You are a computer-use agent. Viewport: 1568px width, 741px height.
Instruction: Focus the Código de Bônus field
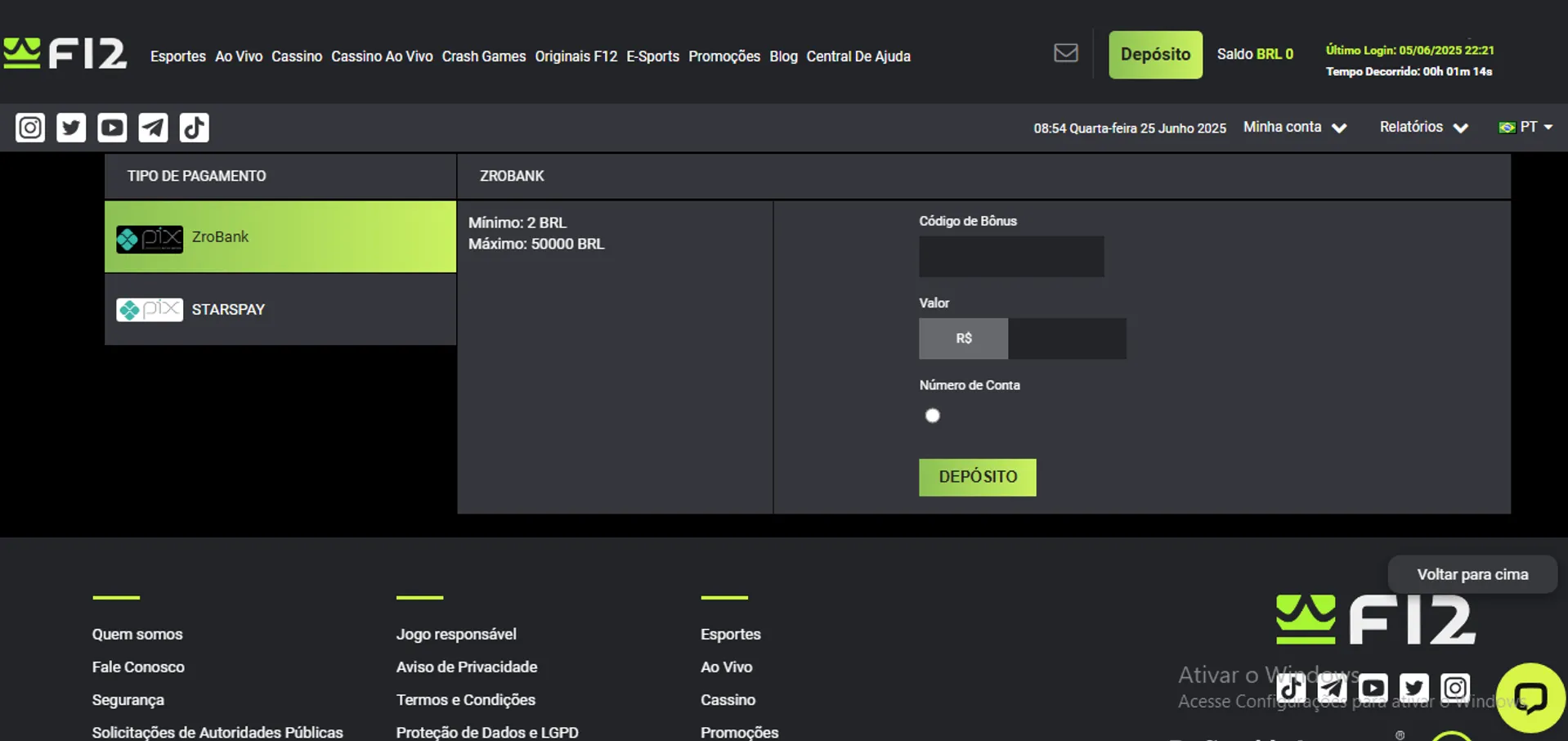click(x=1011, y=257)
